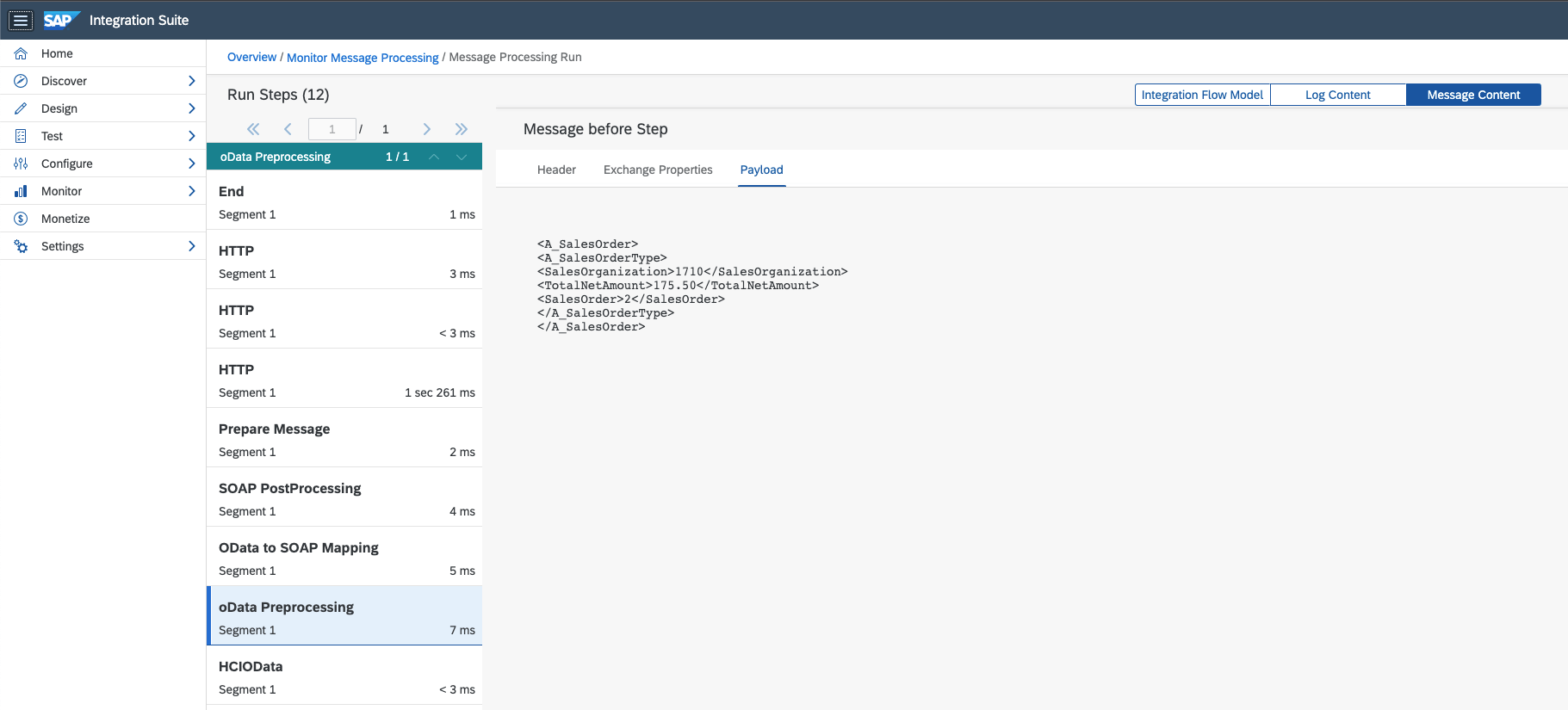Show the Log Content view

[x=1338, y=95]
